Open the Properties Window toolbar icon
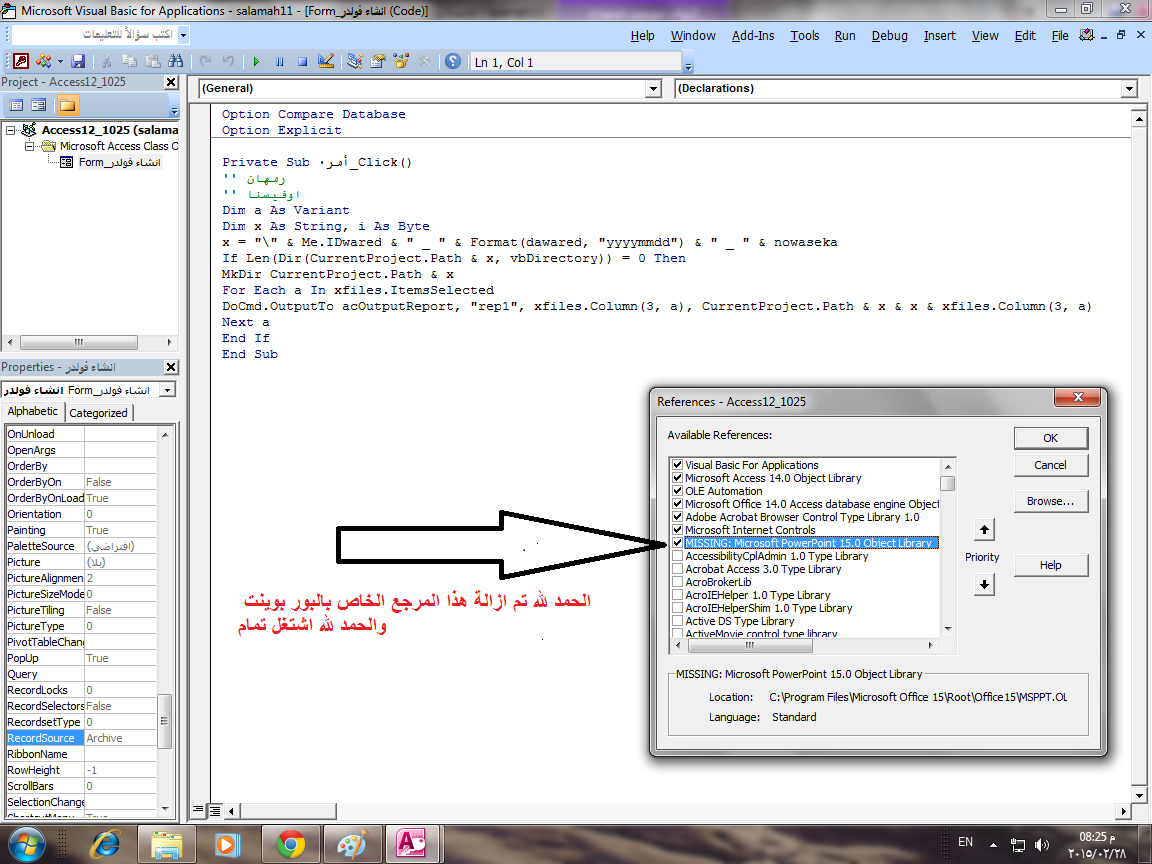This screenshot has width=1152, height=864. tap(378, 62)
